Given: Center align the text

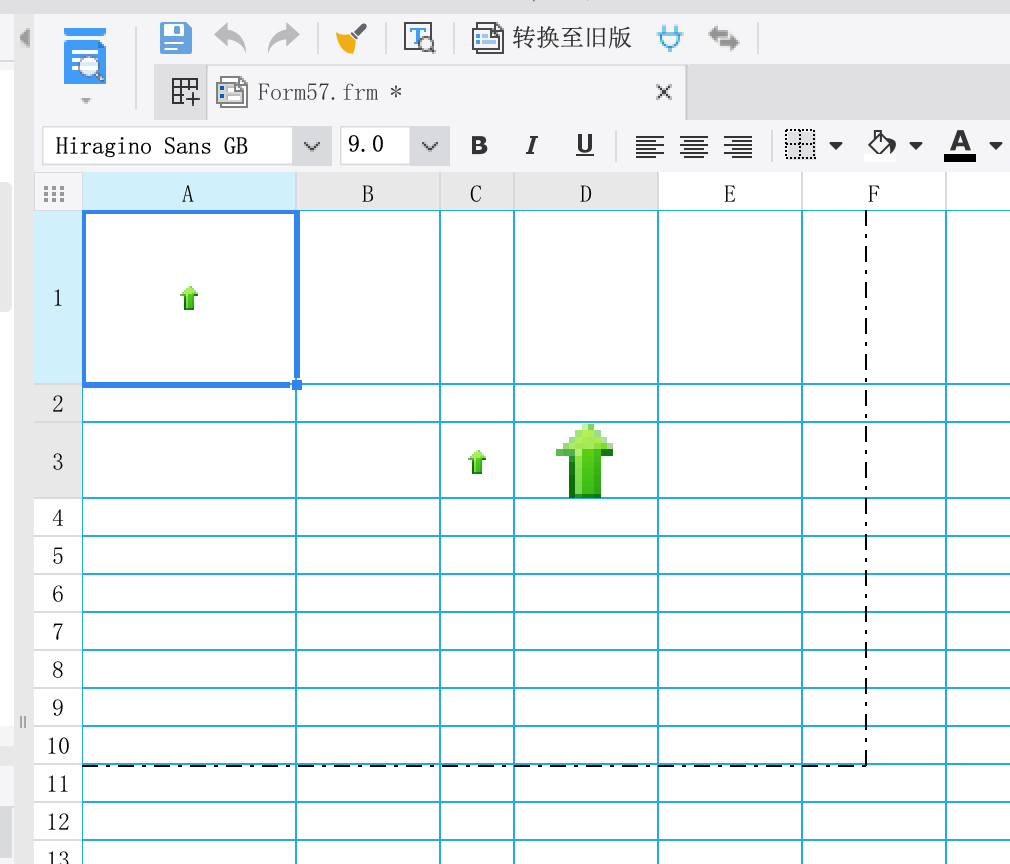Looking at the screenshot, I should pyautogui.click(x=694, y=146).
